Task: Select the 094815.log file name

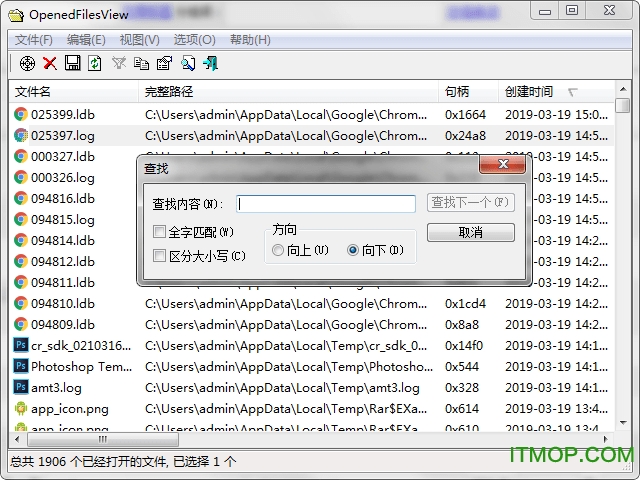Action: [x=63, y=220]
